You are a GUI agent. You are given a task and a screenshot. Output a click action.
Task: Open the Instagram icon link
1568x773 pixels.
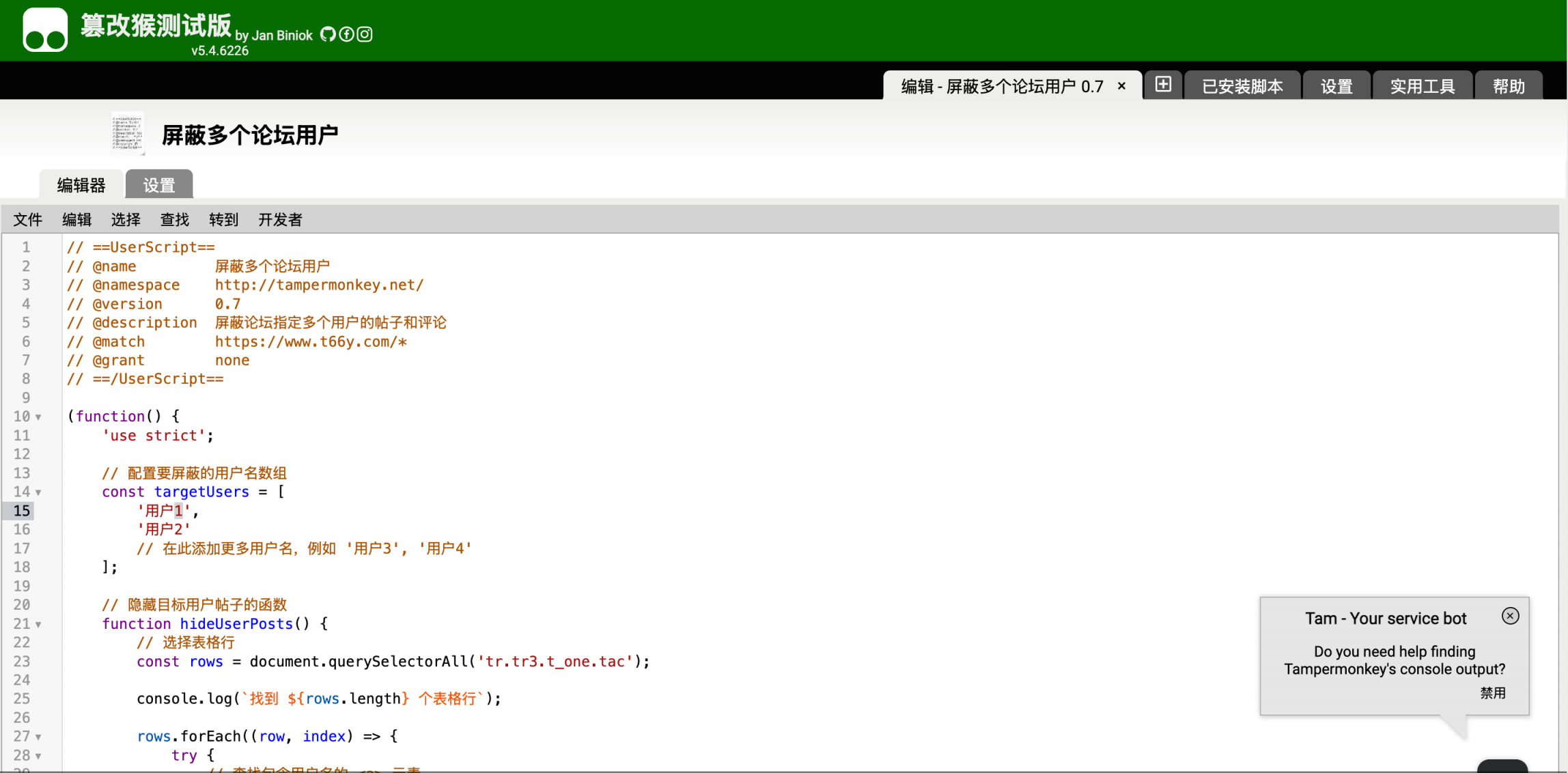[x=365, y=34]
